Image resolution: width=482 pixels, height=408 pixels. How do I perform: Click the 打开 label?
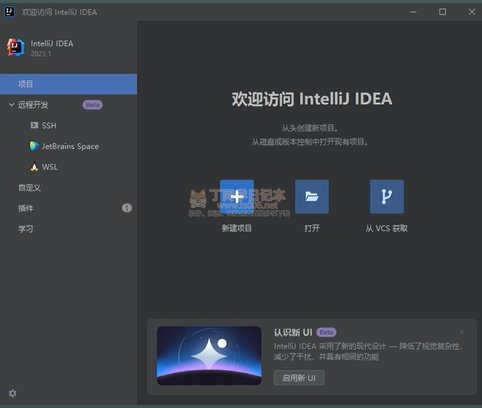[x=312, y=228]
